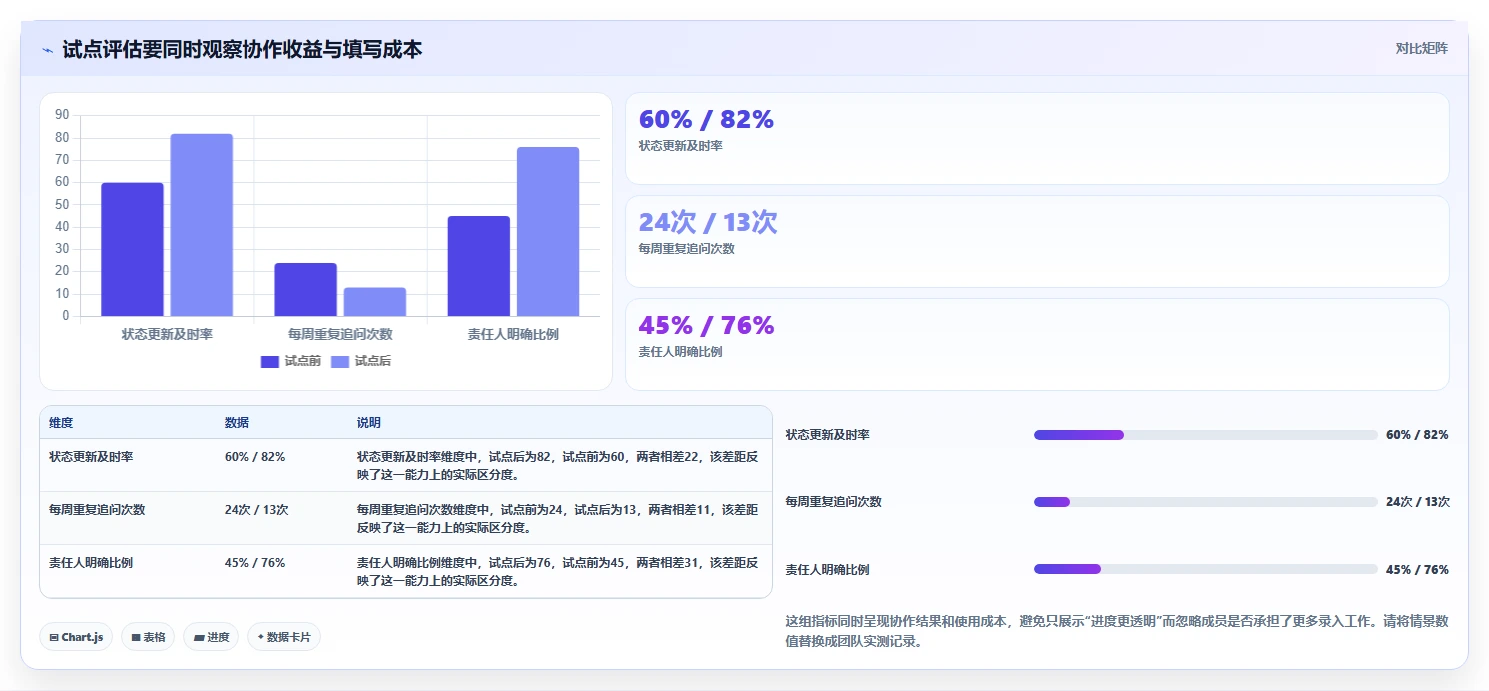Viewport: 1489px width, 691px height.
Task: Click the 试点后 bar for 责任人明确比例
Action: coord(548,231)
